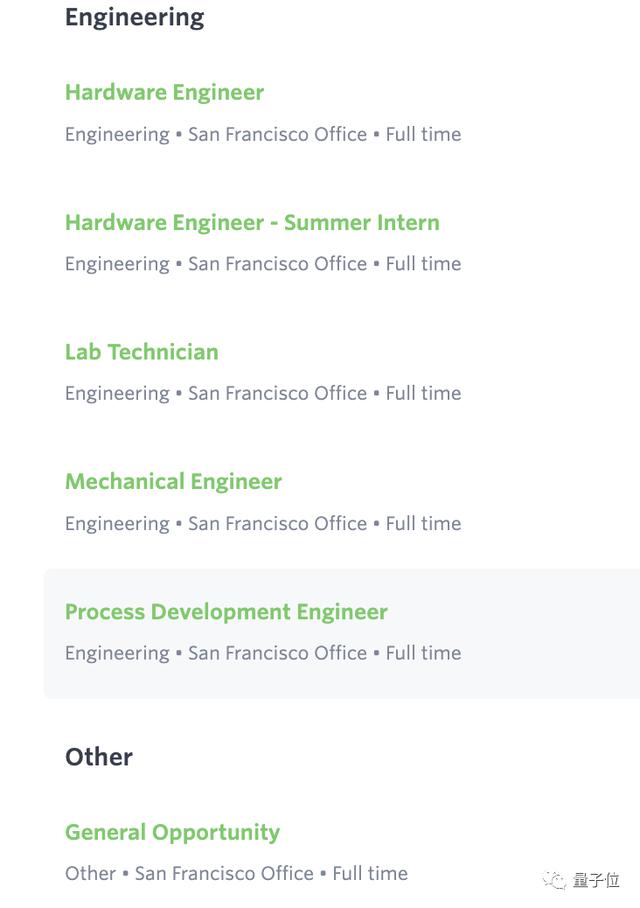The width and height of the screenshot is (640, 908).
Task: Open the General Opportunity job listing
Action: 173,833
